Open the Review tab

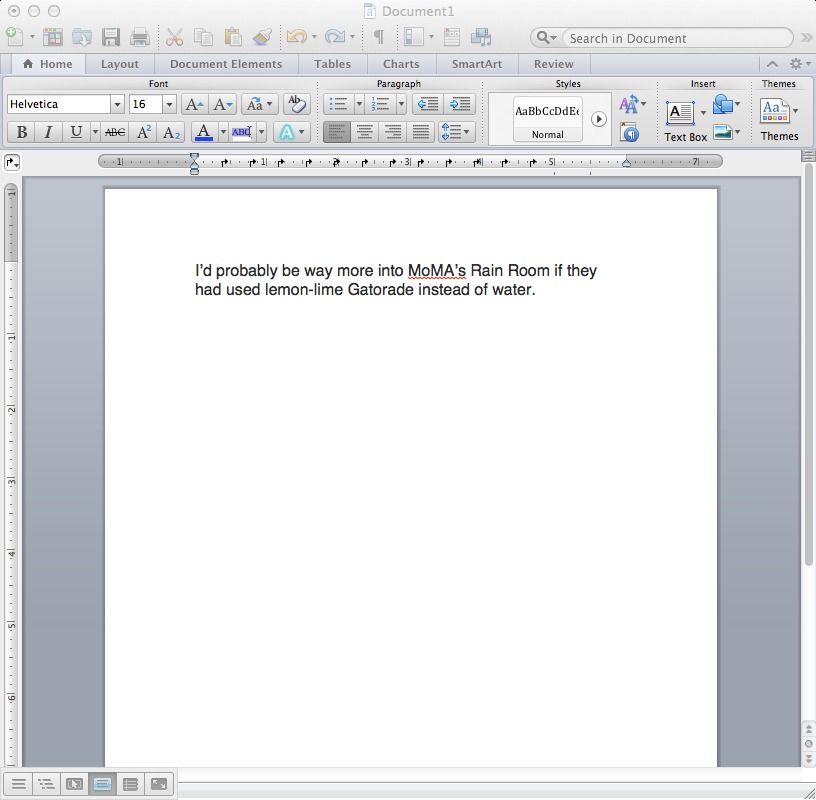[554, 64]
